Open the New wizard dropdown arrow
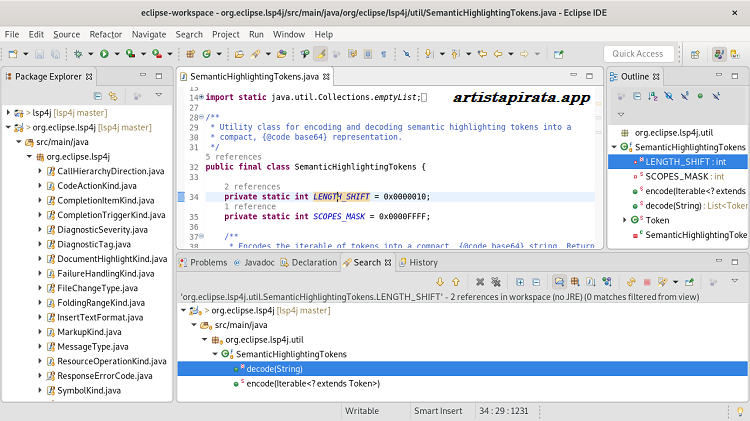The width and height of the screenshot is (750, 421). [x=25, y=54]
